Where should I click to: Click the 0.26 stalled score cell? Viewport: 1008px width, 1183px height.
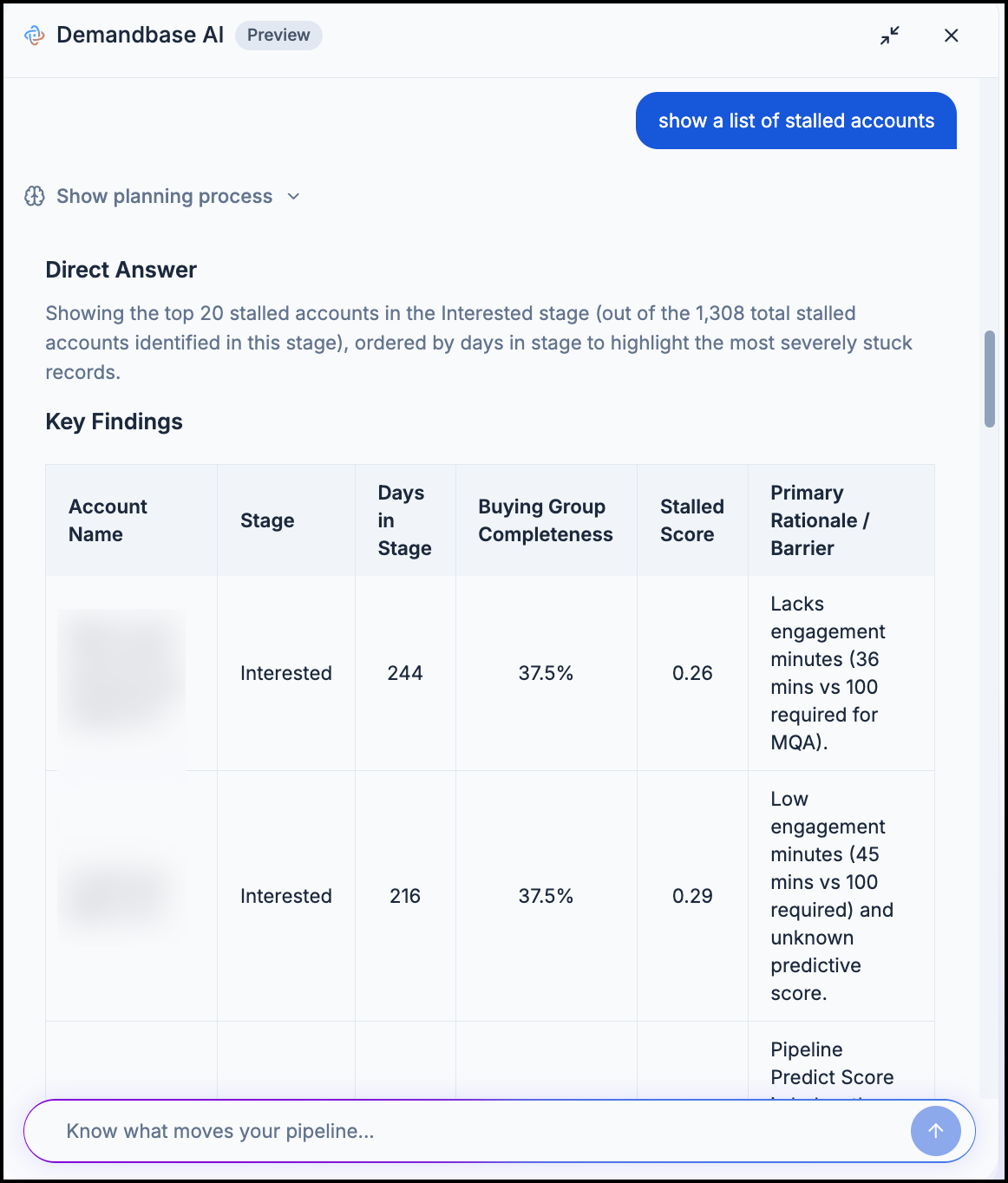(692, 673)
